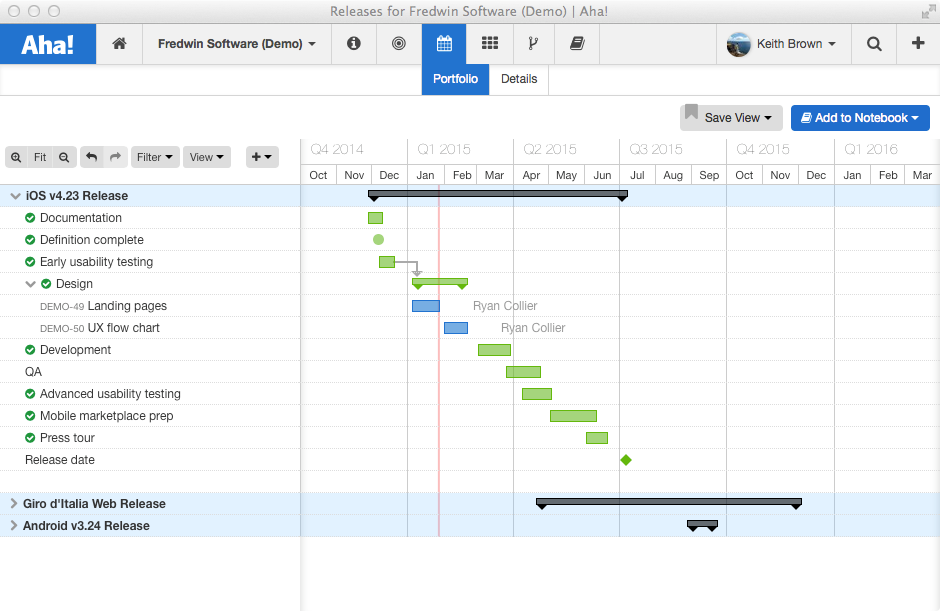Viewport: 940px width, 611px height.
Task: Click the Q2 2015 quarter header
Action: [550, 149]
